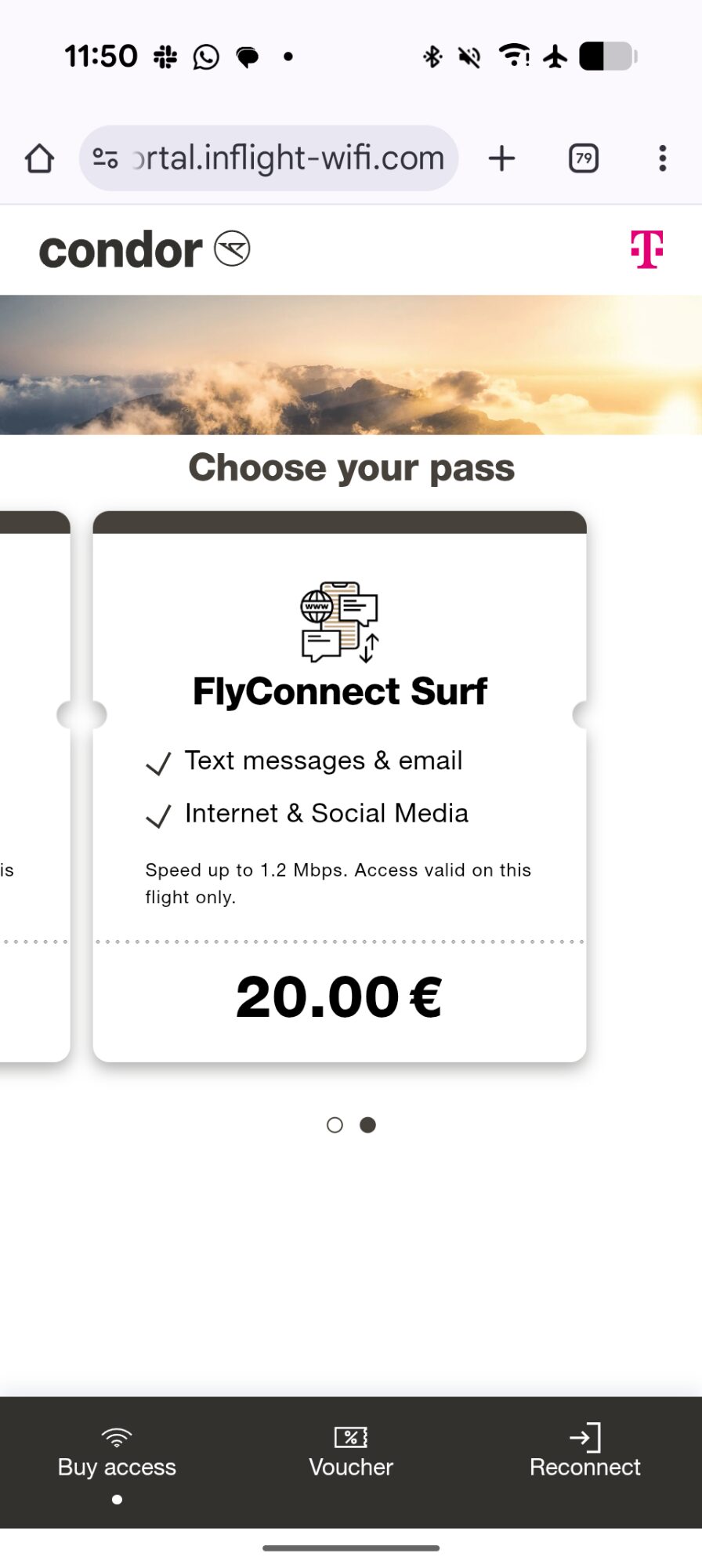Tap the address bar URL field
The height and width of the screenshot is (1568, 702).
click(288, 158)
